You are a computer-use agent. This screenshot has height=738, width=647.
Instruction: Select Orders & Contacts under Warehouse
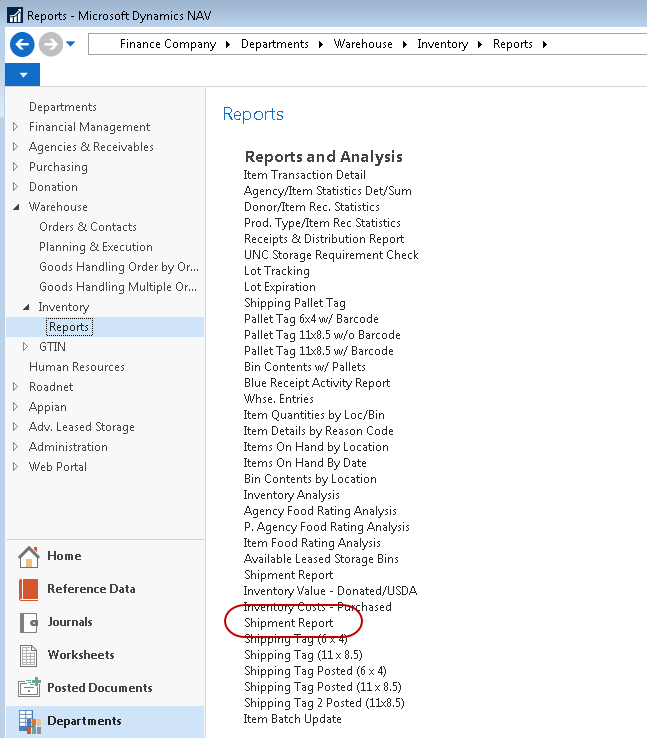coord(88,227)
